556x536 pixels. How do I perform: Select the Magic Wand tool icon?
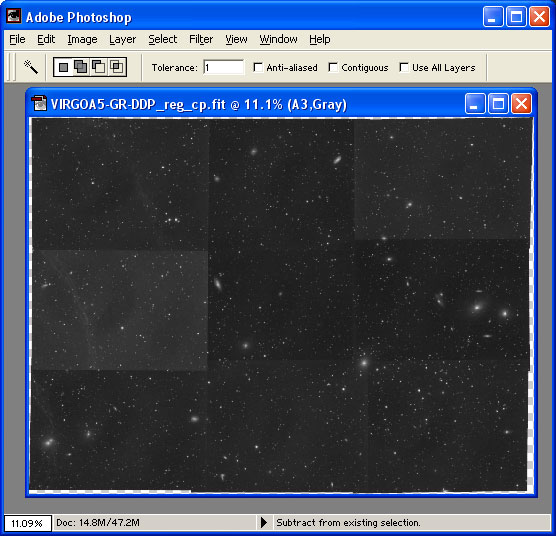pos(31,67)
